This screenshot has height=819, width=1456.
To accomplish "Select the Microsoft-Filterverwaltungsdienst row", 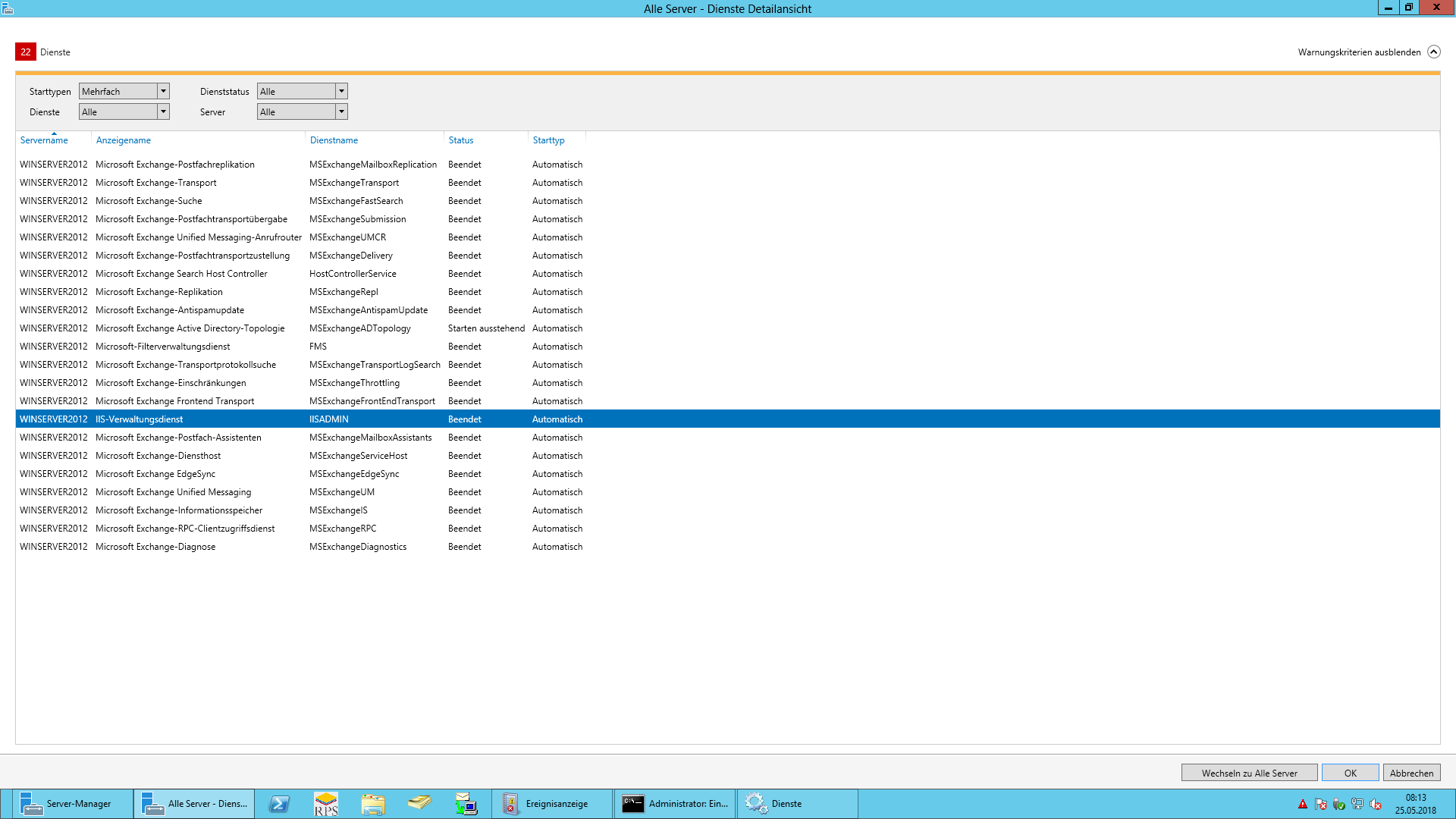I will coord(728,347).
